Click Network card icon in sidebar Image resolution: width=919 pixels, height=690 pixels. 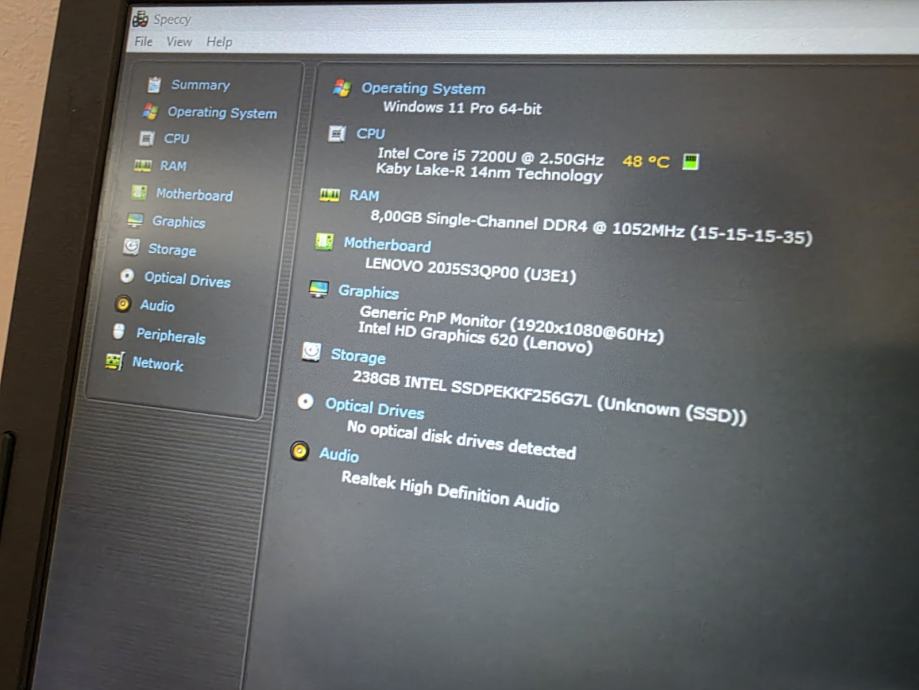click(114, 361)
